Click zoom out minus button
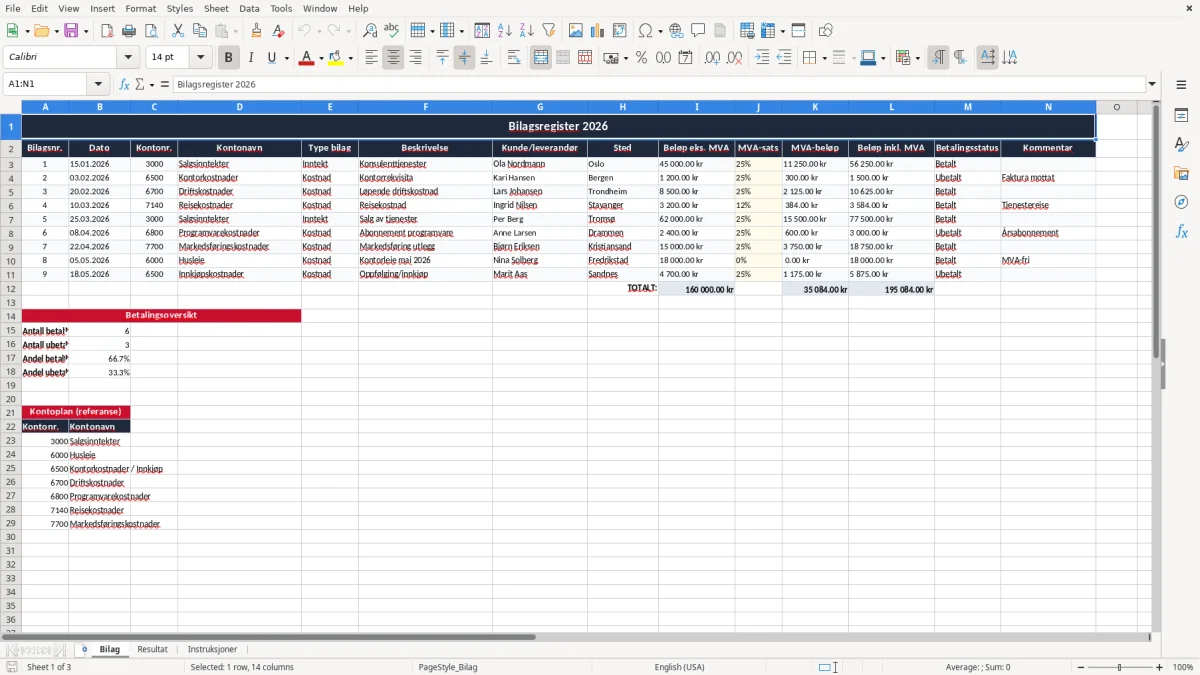Viewport: 1200px width, 675px height. 1082,667
